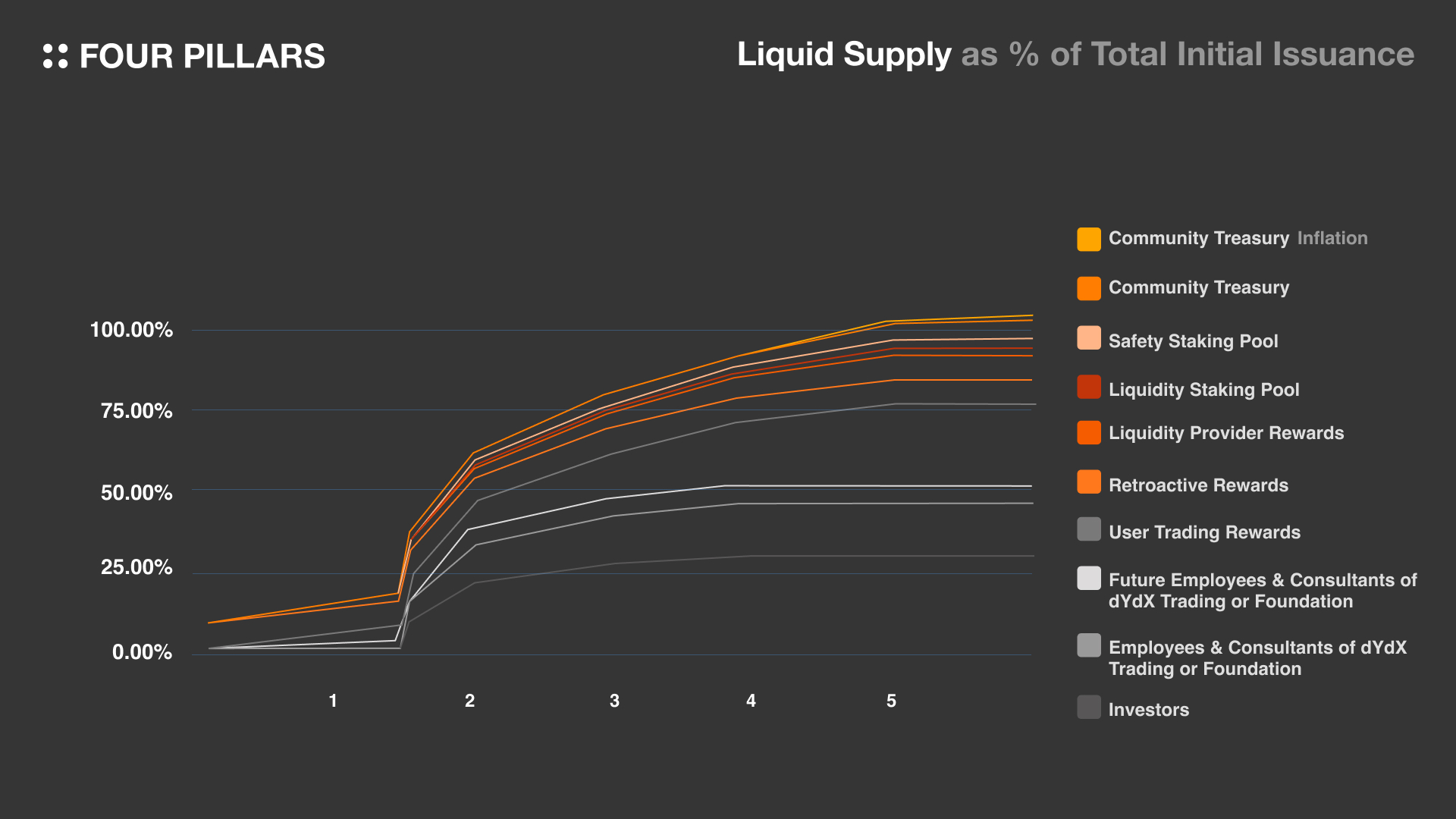Click the Four Pillars logo dots icon
The image size is (1456, 819).
pyautogui.click(x=55, y=56)
